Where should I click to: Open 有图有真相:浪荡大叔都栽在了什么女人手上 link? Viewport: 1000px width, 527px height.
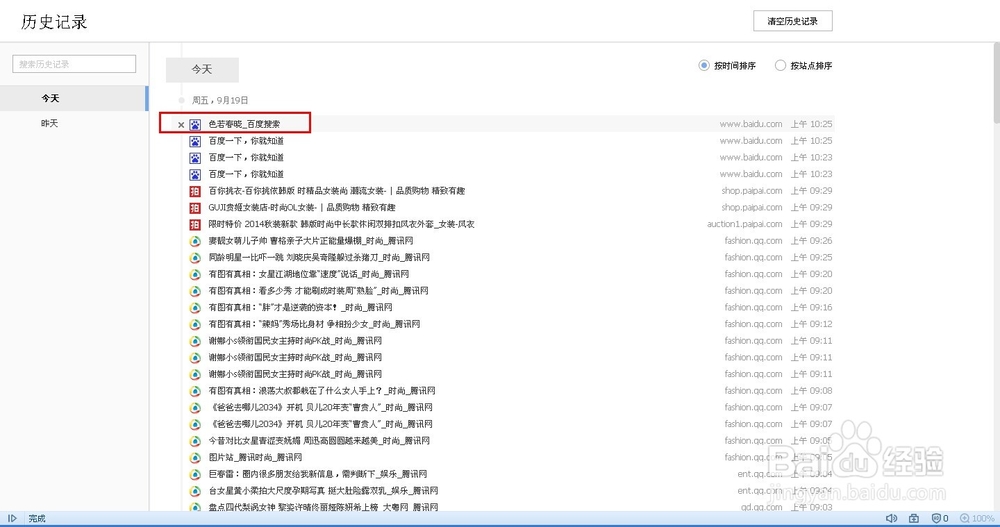click(322, 391)
